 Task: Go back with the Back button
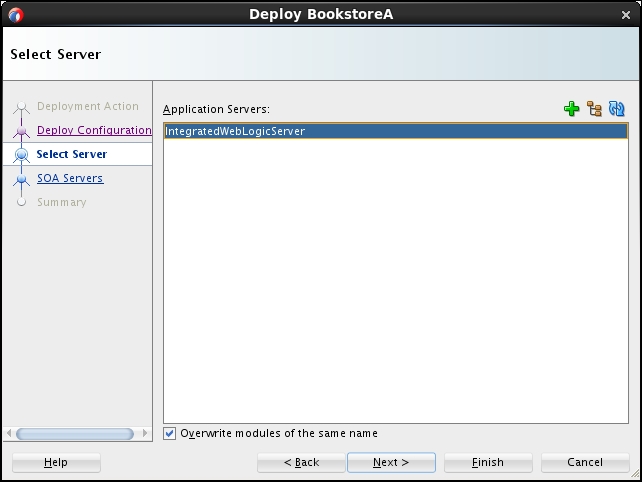[x=301, y=462]
